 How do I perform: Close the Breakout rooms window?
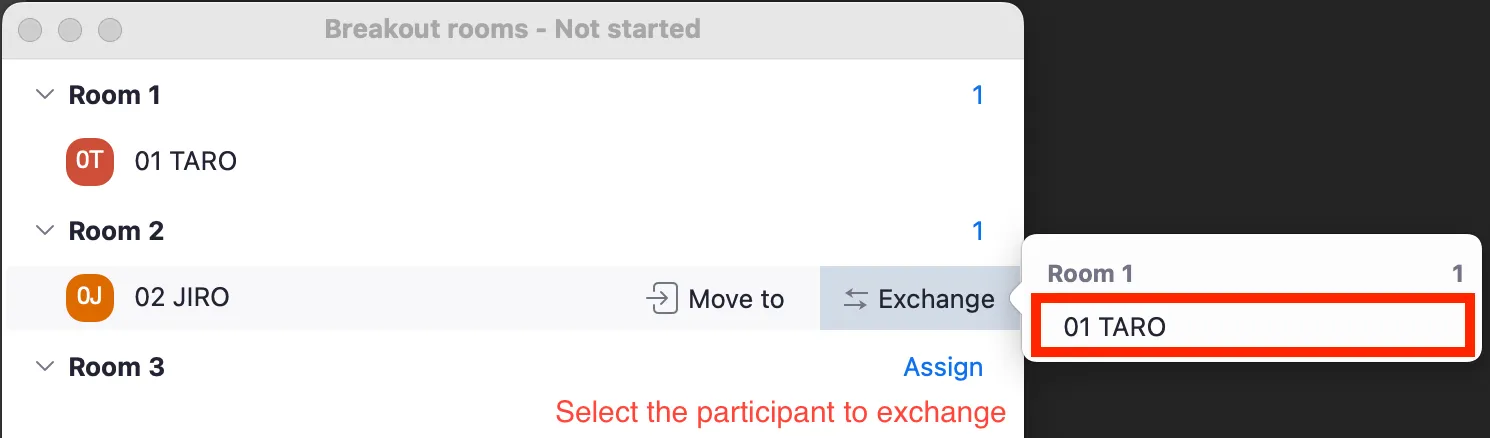coord(30,29)
